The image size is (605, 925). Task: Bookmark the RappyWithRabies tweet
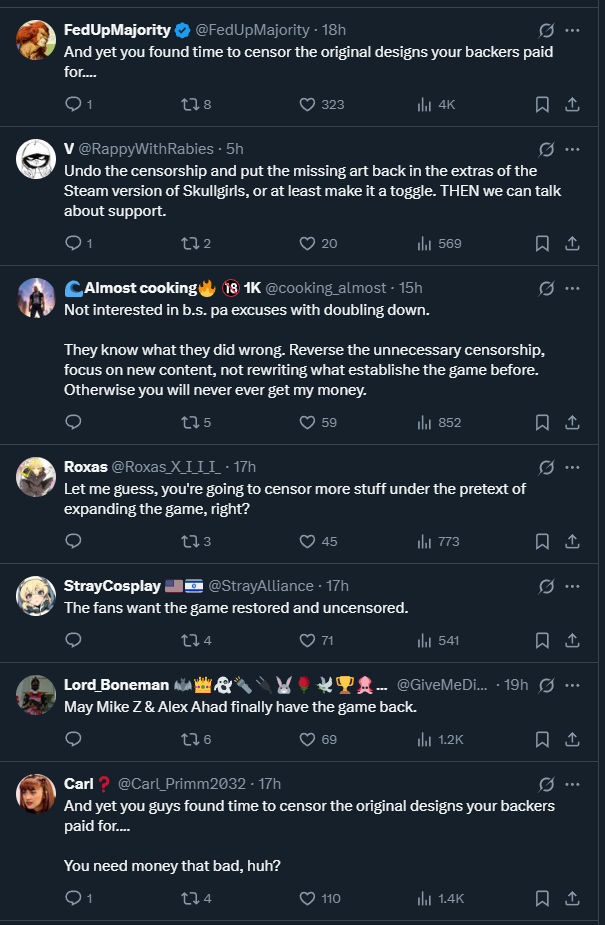(x=542, y=243)
